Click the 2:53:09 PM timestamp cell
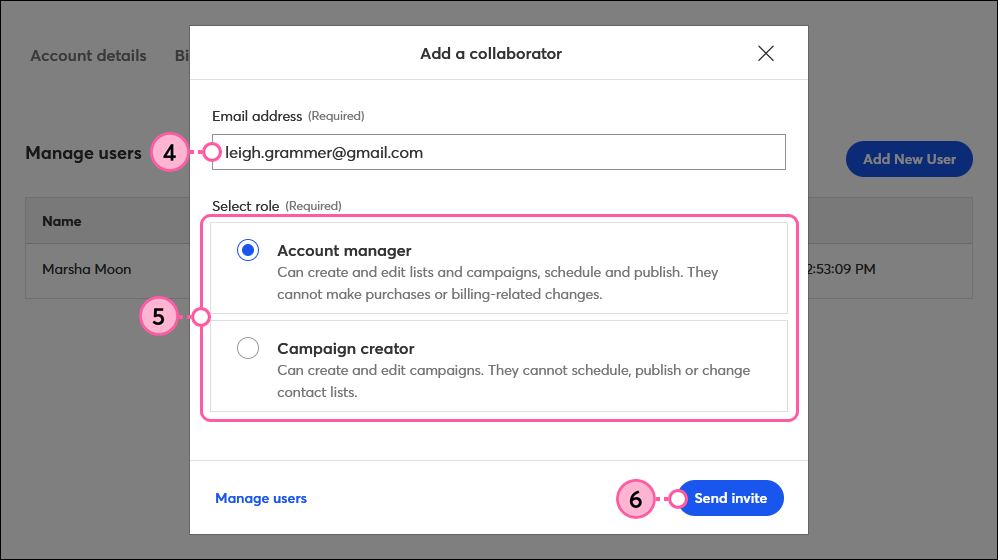 (841, 269)
